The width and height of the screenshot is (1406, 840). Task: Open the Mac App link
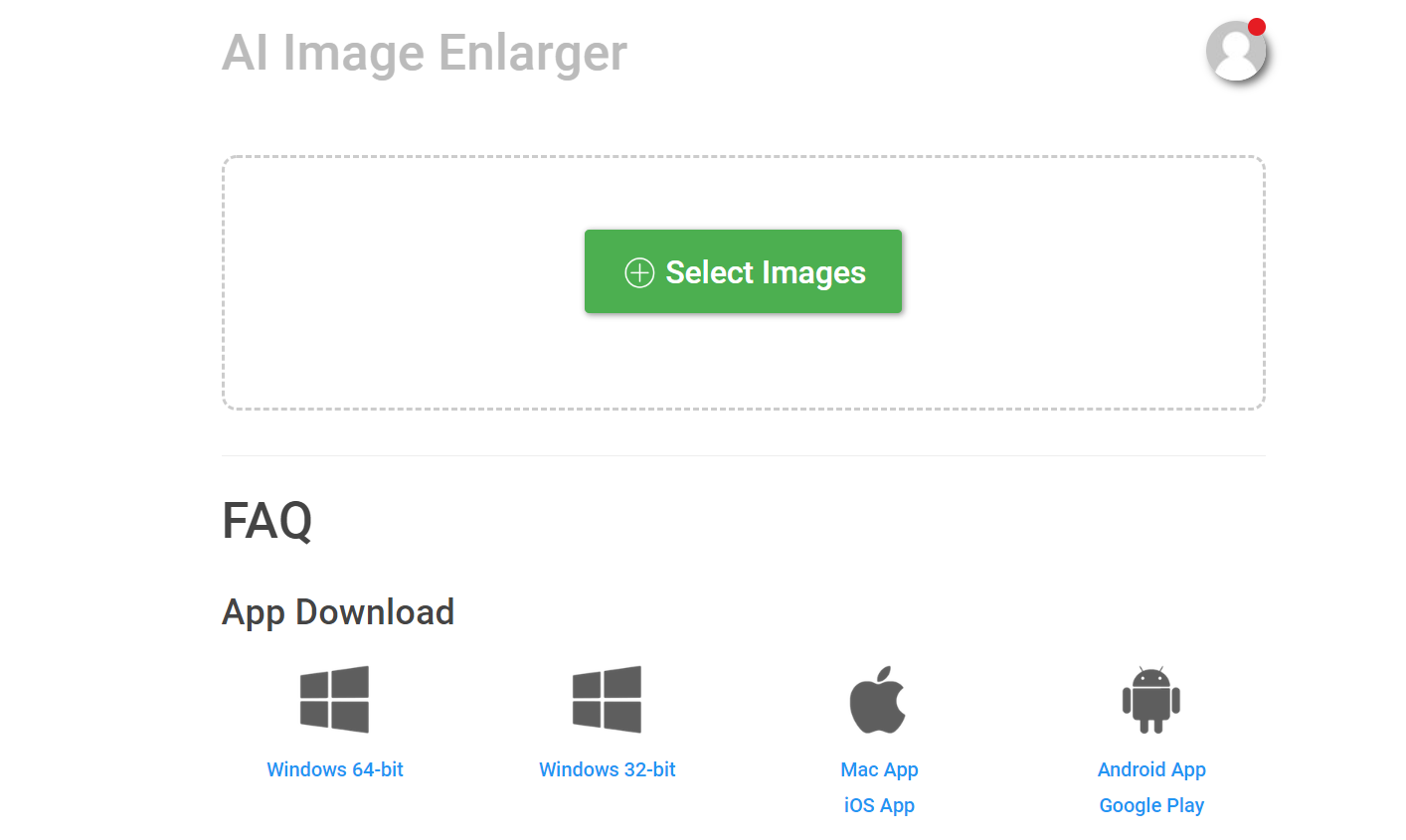[x=879, y=770]
